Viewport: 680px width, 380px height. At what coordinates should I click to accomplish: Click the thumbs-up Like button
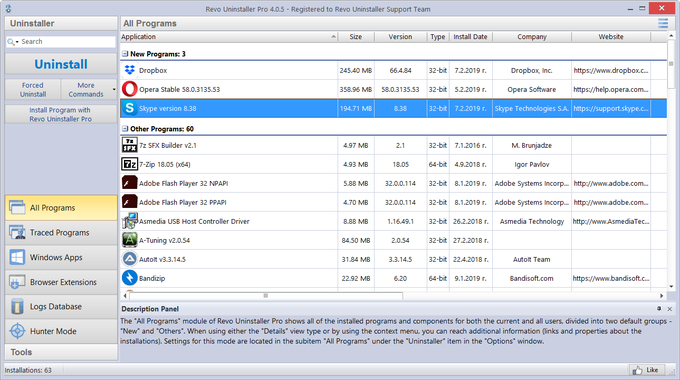point(646,370)
